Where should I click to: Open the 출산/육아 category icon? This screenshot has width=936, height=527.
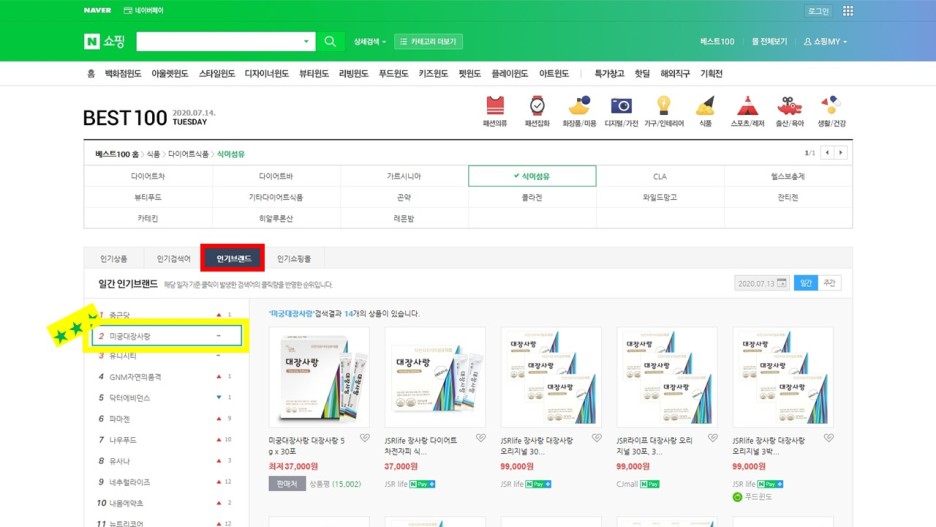(x=789, y=110)
